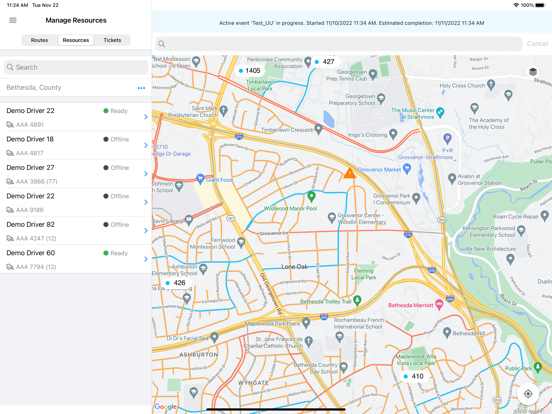Click the Lone Oak neighborhood label

[295, 267]
